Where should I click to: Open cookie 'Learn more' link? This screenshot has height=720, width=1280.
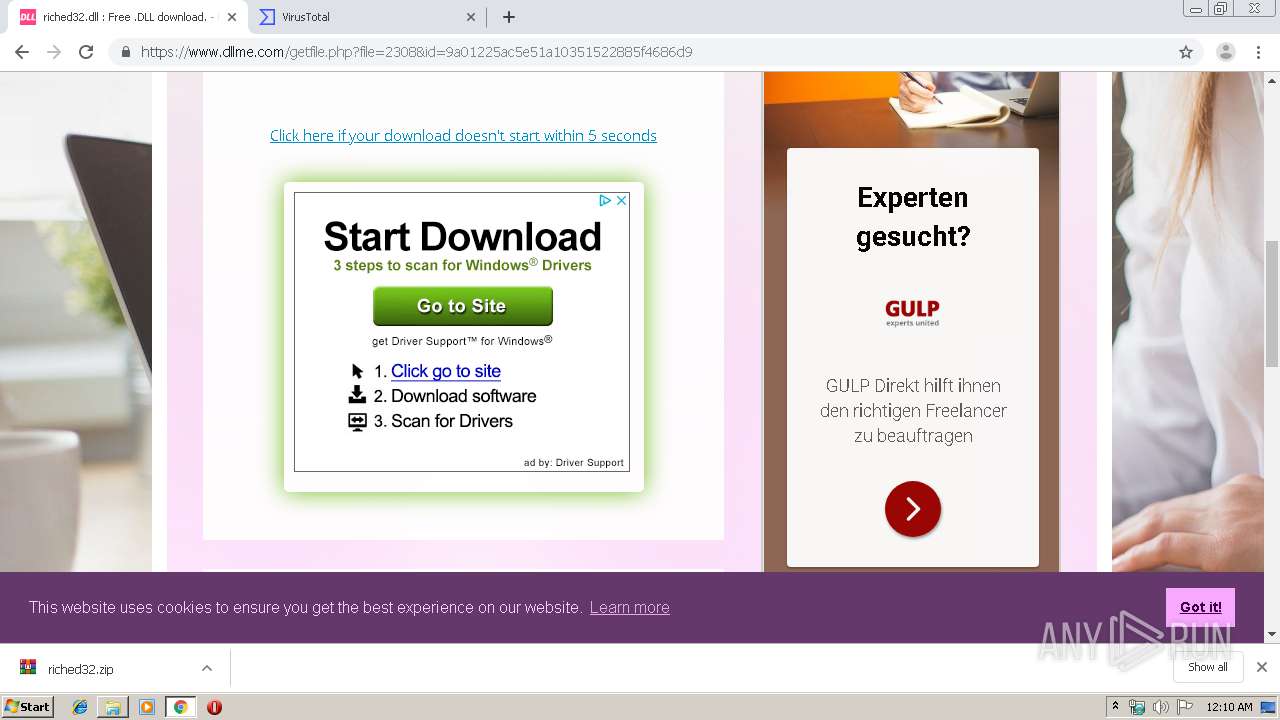click(x=629, y=607)
